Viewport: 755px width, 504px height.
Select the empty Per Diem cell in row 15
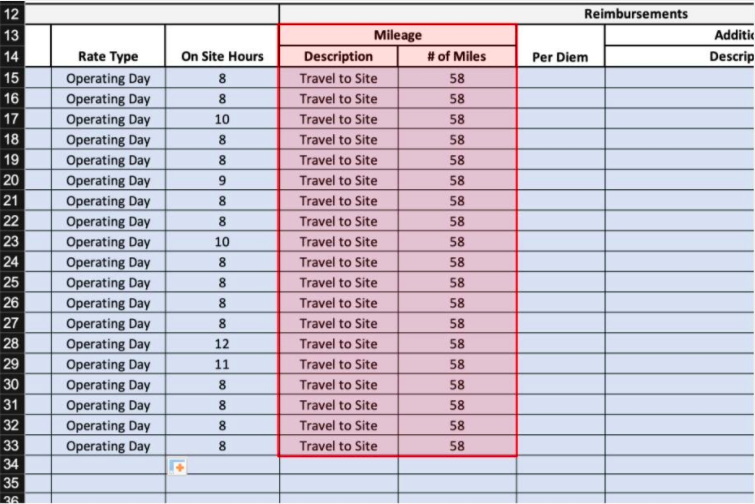click(560, 78)
